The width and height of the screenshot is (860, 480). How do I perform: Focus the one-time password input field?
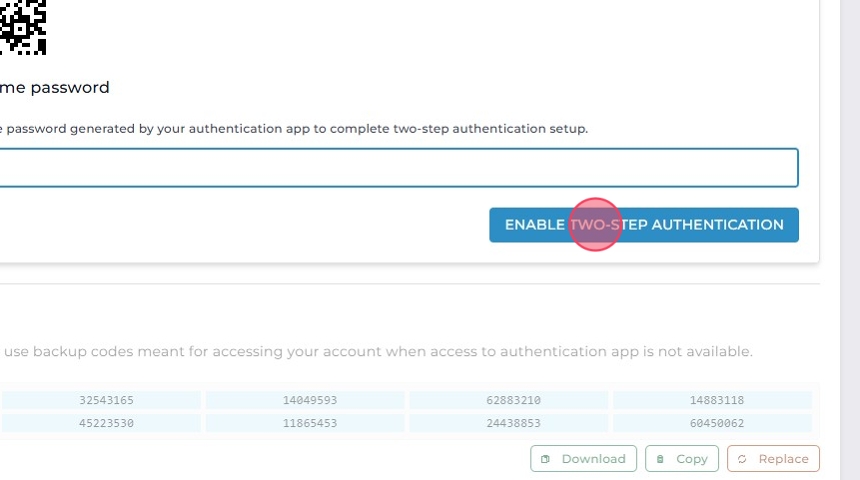pyautogui.click(x=398, y=168)
